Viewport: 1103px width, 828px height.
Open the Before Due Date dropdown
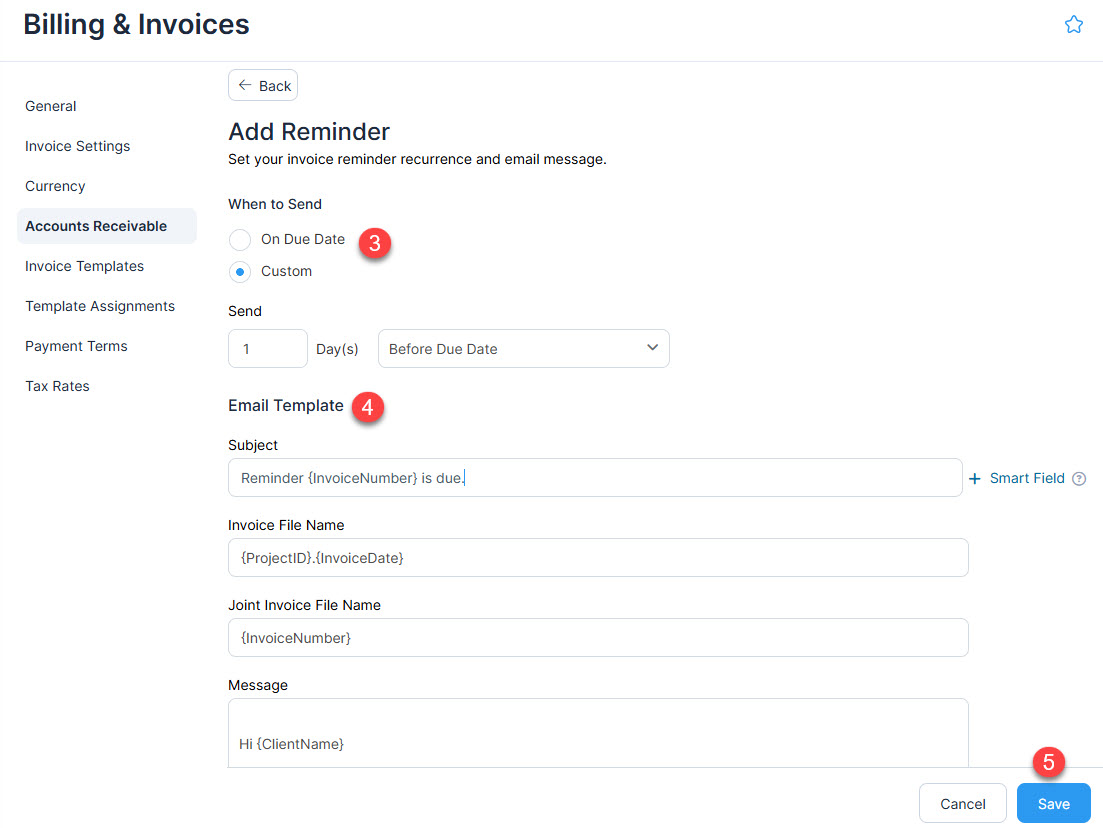(523, 348)
